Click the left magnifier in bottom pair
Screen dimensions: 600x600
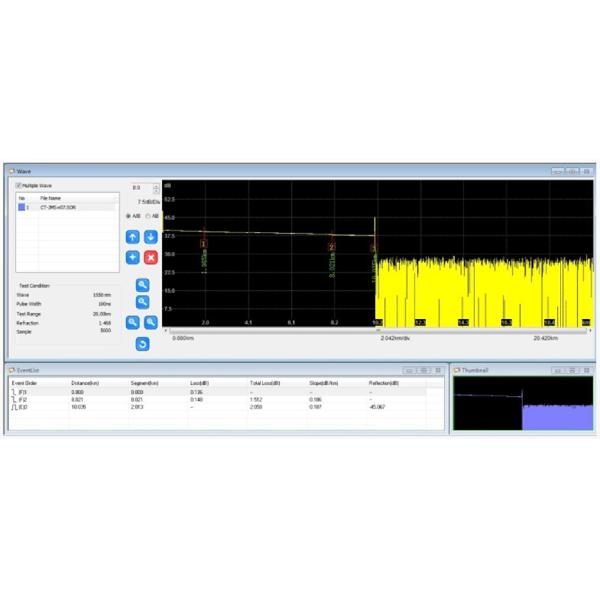132,322
